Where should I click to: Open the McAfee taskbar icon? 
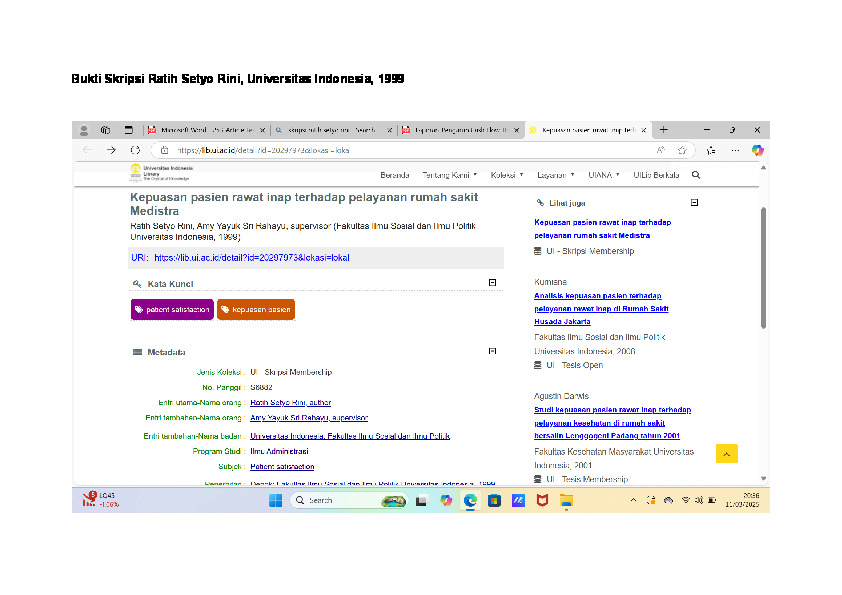(x=542, y=500)
